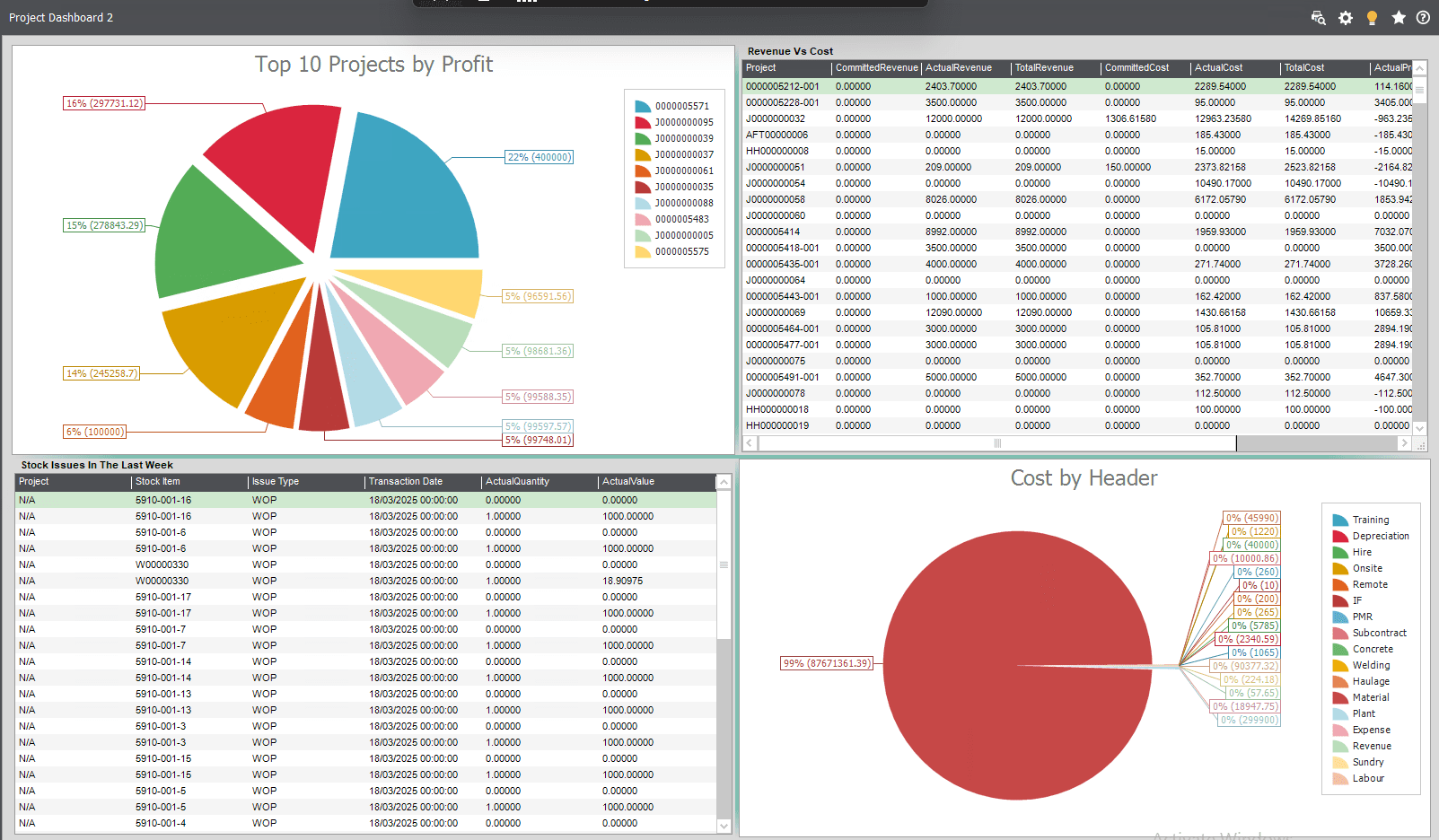Screen dimensions: 1439x840
Task: Click the 18.90975 ActualValue cell
Action: [657, 581]
